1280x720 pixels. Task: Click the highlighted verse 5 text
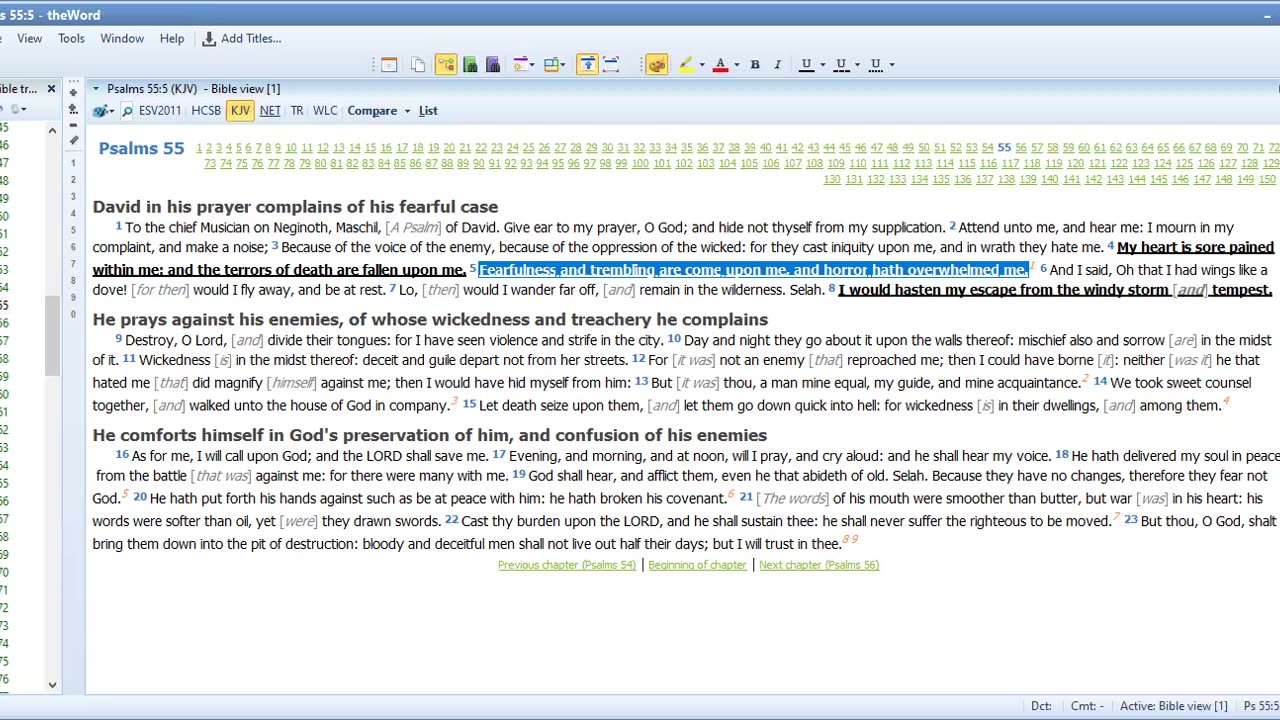tap(753, 270)
